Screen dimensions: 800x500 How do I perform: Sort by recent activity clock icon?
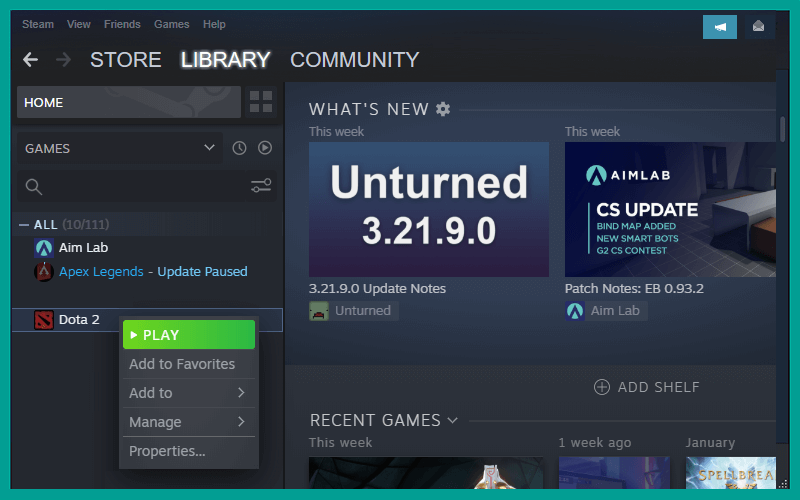pos(239,148)
